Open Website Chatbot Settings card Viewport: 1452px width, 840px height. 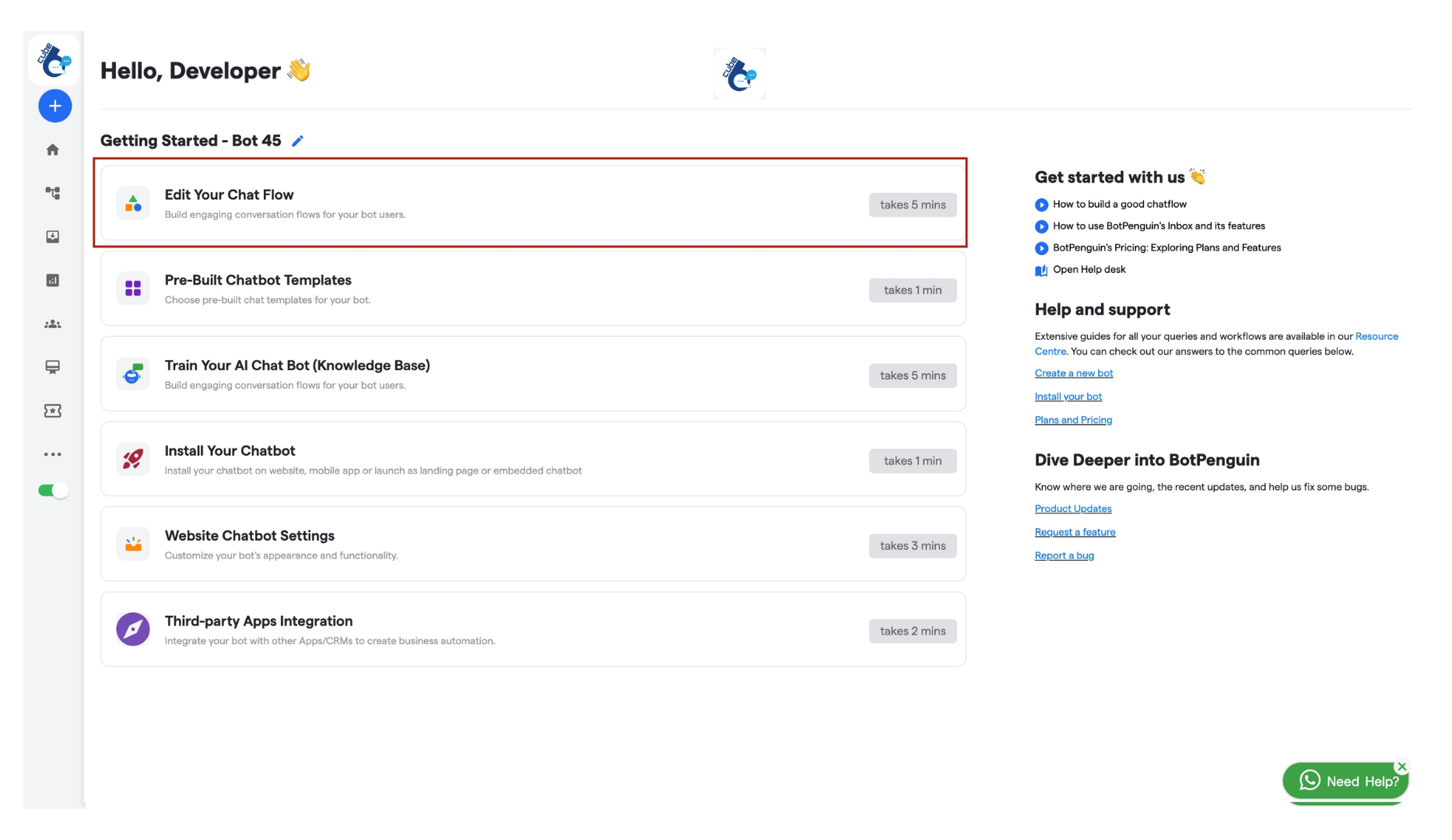click(533, 544)
